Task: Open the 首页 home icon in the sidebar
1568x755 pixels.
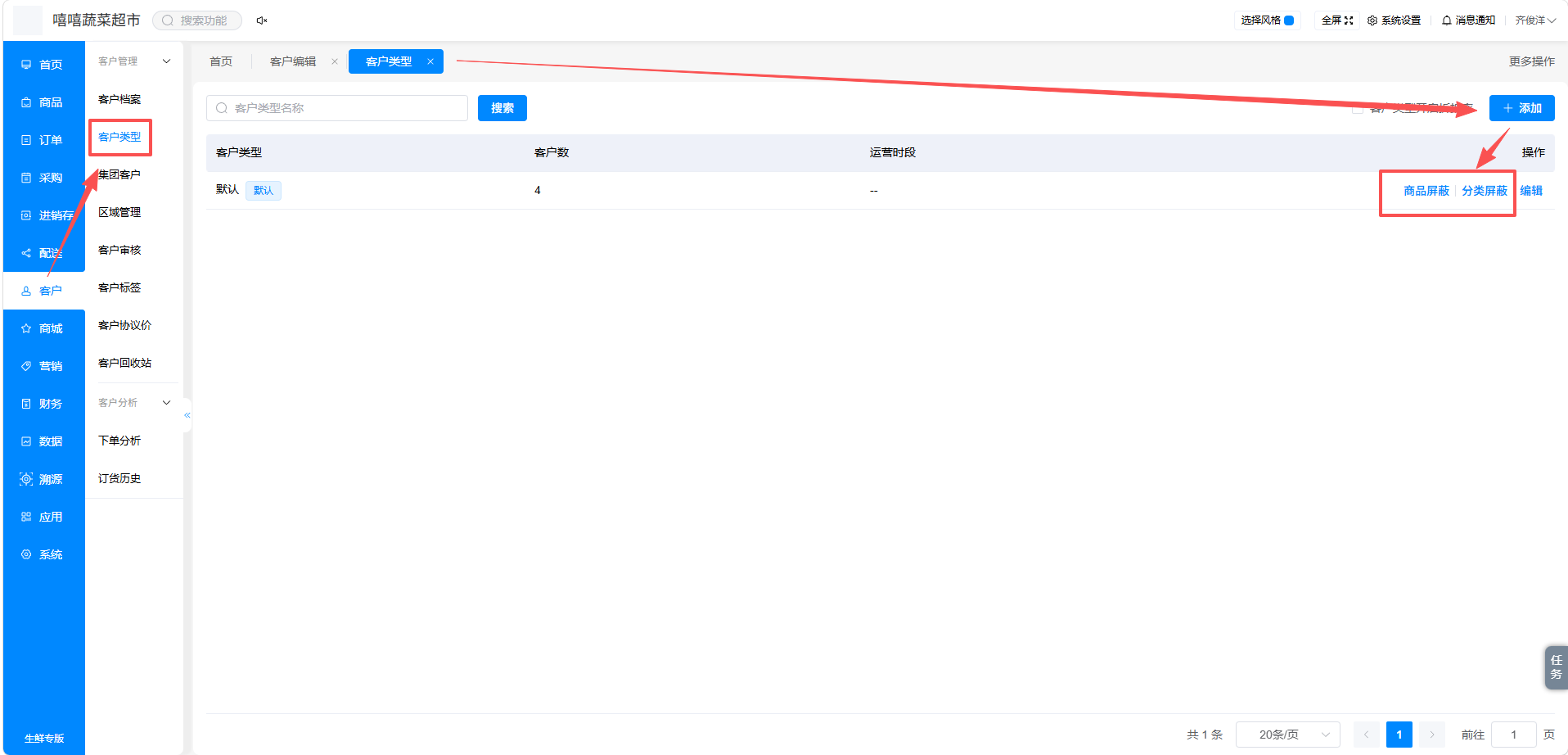Action: click(26, 65)
